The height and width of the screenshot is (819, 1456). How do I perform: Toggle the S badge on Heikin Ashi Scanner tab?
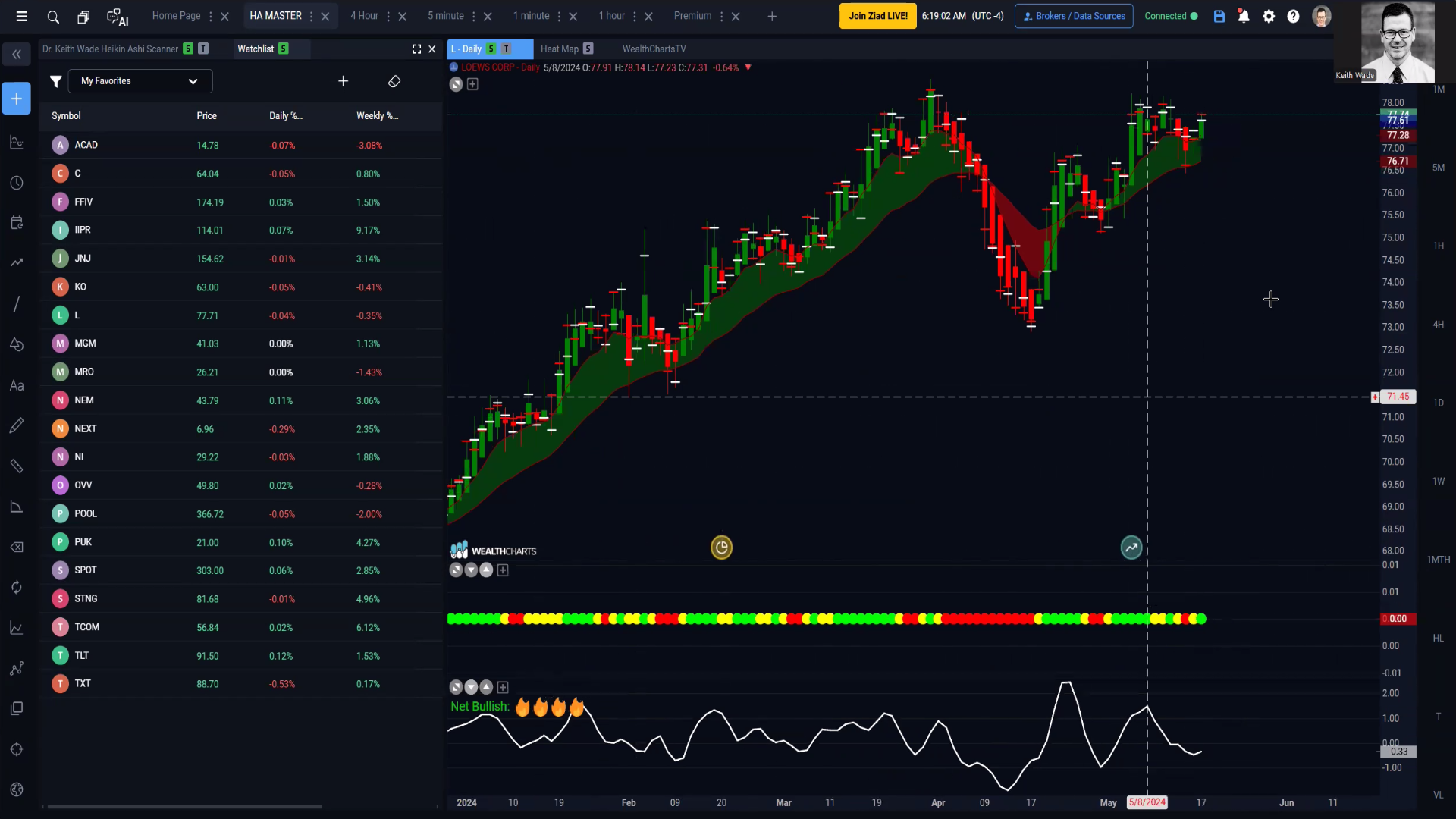coord(188,49)
